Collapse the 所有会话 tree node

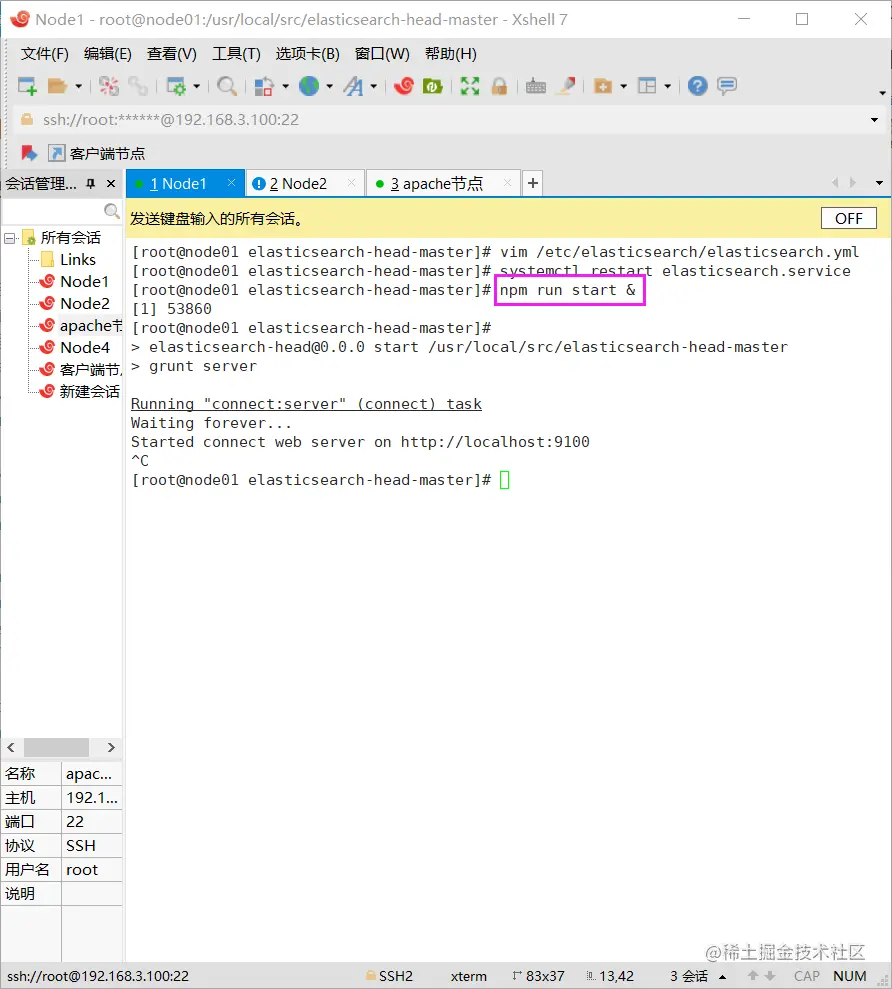click(9, 238)
